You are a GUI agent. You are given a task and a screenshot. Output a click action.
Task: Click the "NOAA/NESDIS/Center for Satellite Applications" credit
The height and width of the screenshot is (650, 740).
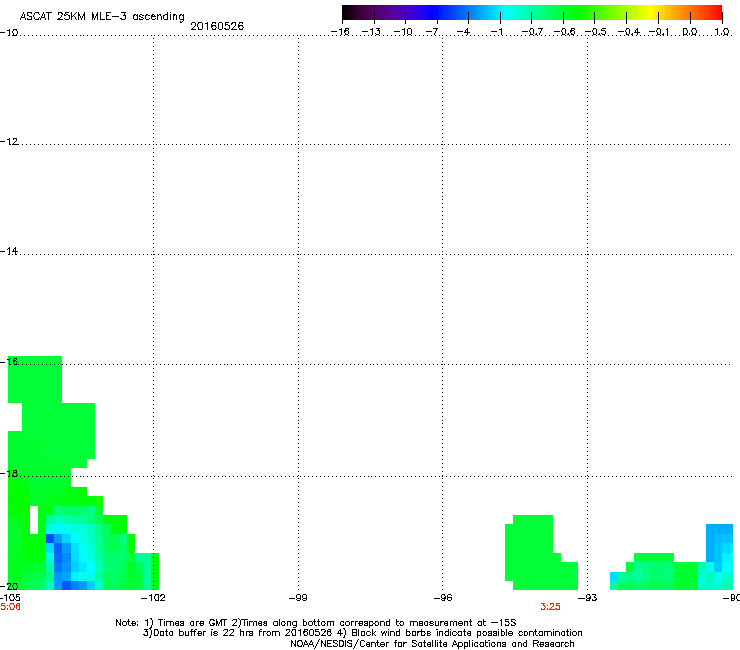432,644
